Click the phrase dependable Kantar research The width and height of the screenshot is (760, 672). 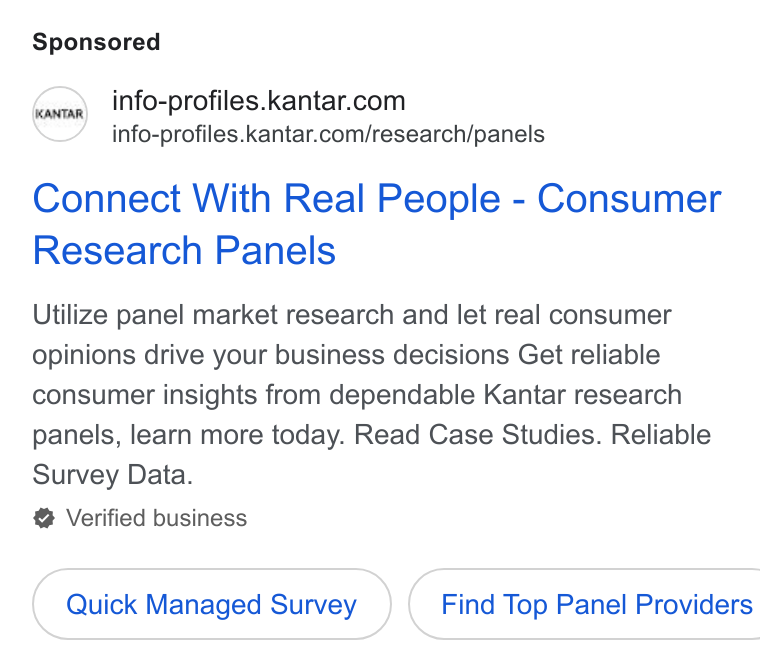click(x=506, y=395)
